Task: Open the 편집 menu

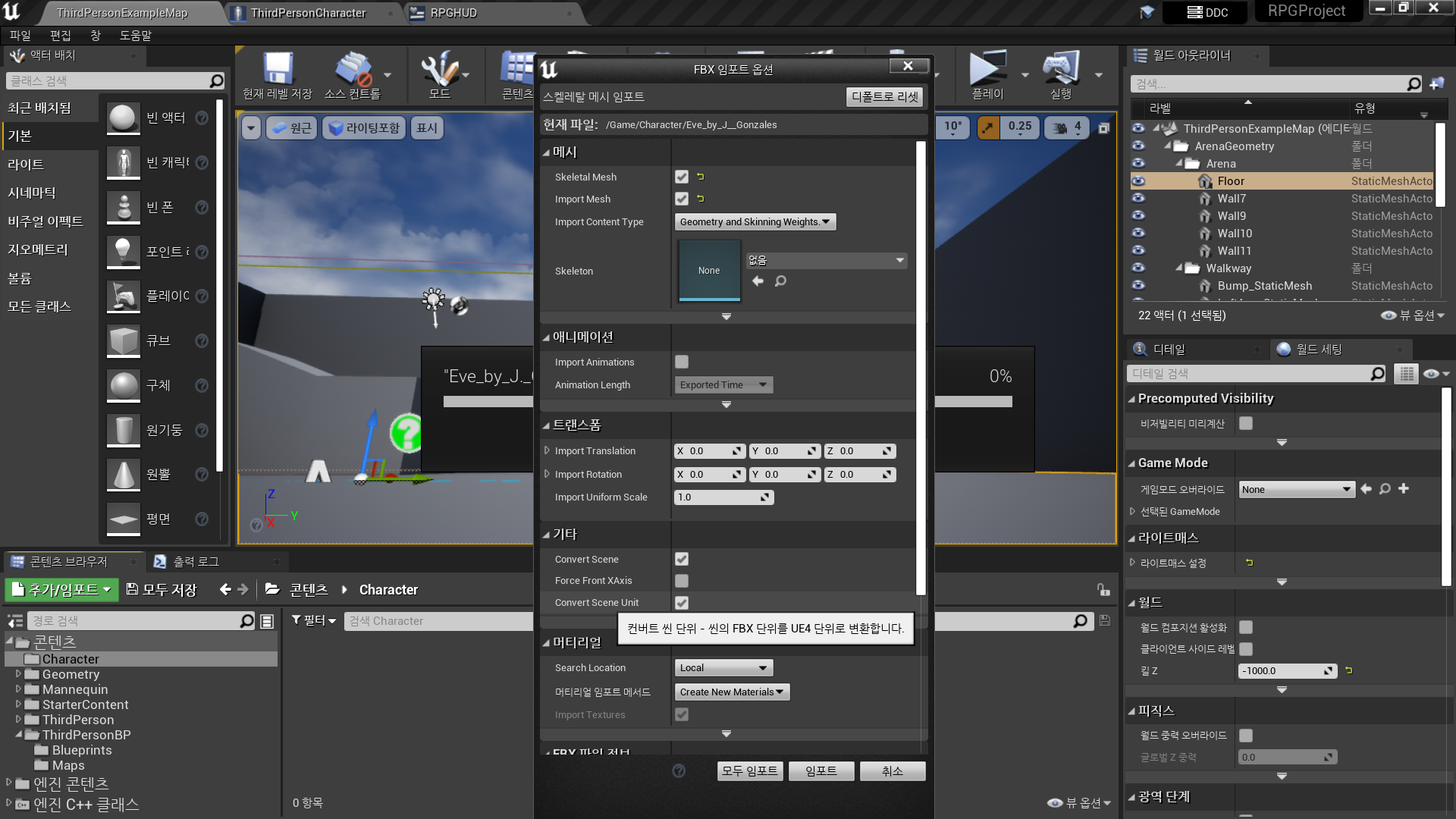Action: click(x=60, y=36)
